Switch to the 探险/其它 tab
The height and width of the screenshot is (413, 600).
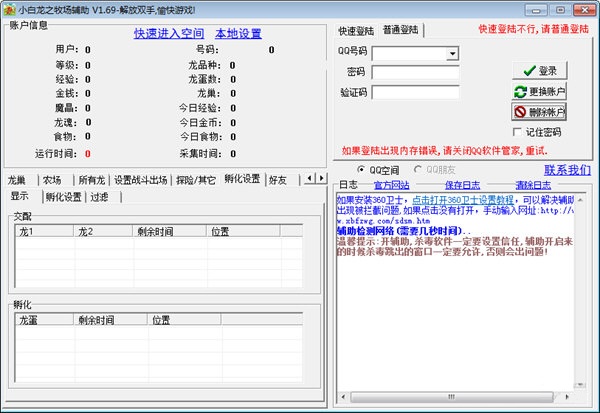196,180
